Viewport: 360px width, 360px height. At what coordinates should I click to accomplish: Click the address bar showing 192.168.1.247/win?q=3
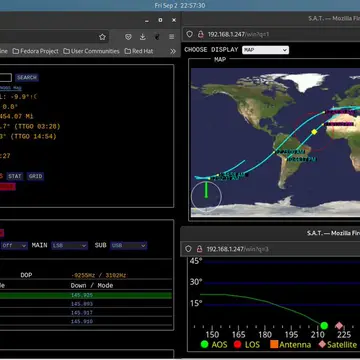[237, 249]
